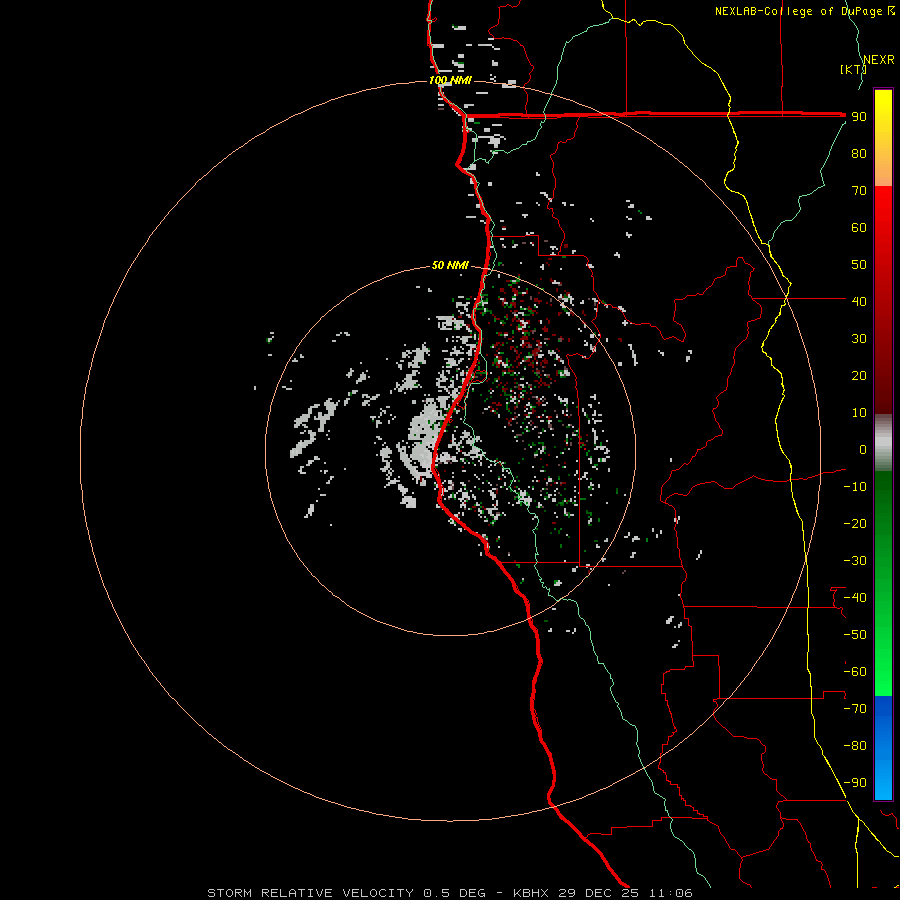Select the 40 value on velocity scale
Image resolution: width=900 pixels, height=900 pixels.
tap(859, 301)
